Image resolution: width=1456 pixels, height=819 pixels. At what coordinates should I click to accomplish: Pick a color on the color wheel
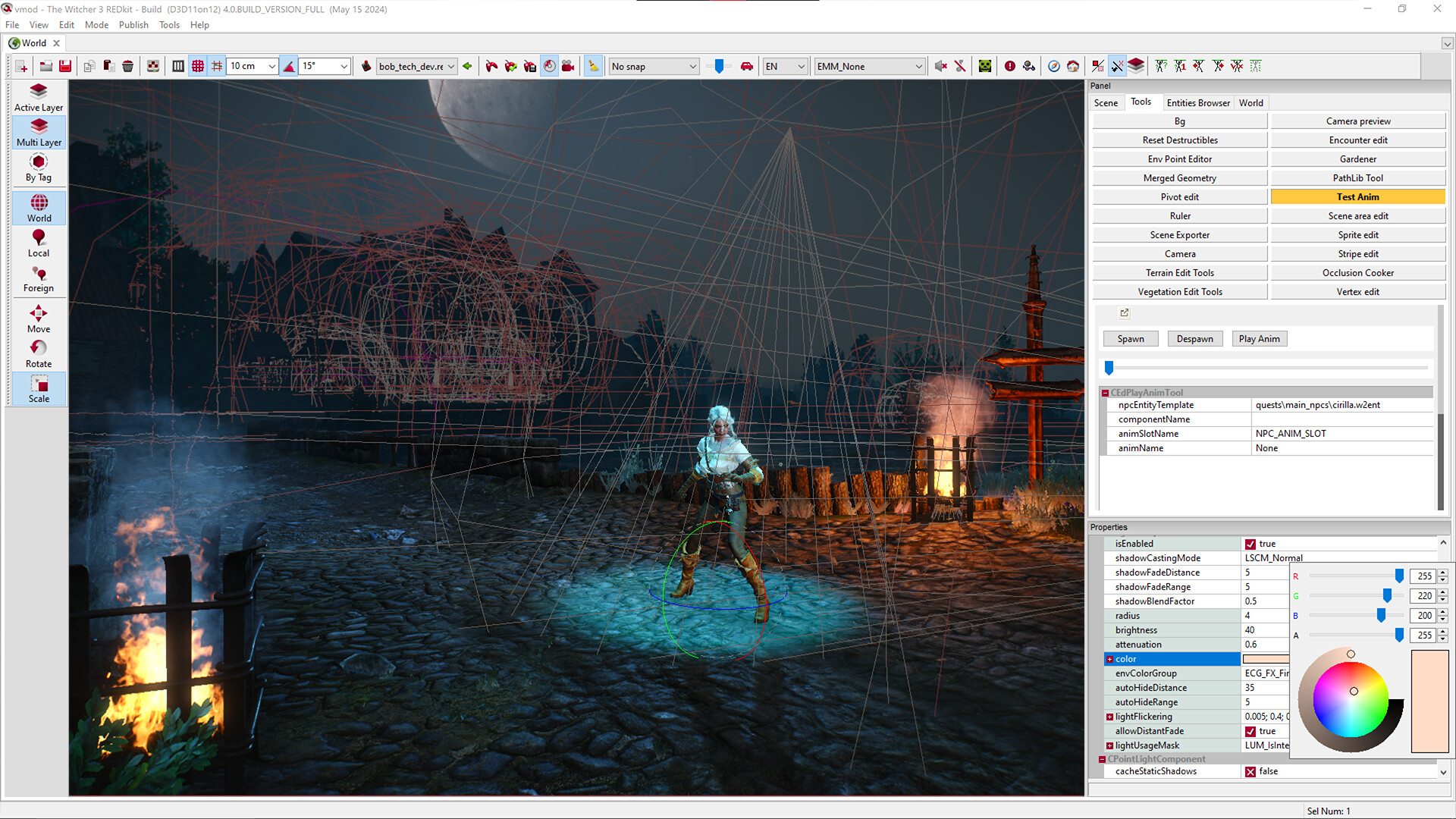[1351, 690]
